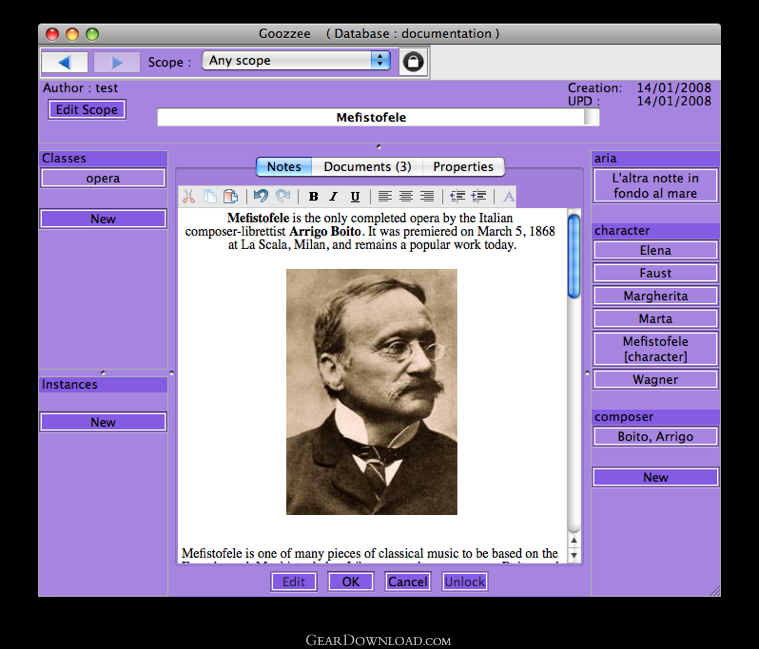Click the Classes panel header
The height and width of the screenshot is (649, 759).
pos(103,158)
